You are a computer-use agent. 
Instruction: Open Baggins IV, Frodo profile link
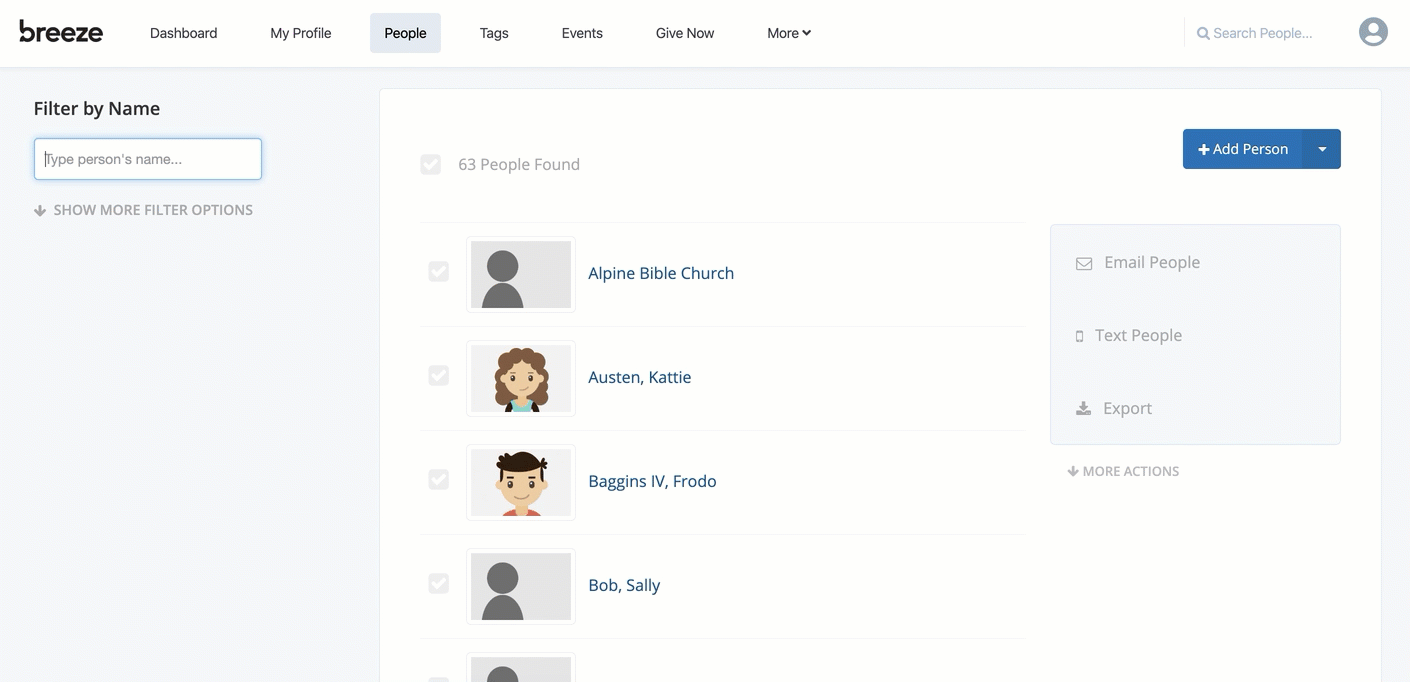point(652,481)
